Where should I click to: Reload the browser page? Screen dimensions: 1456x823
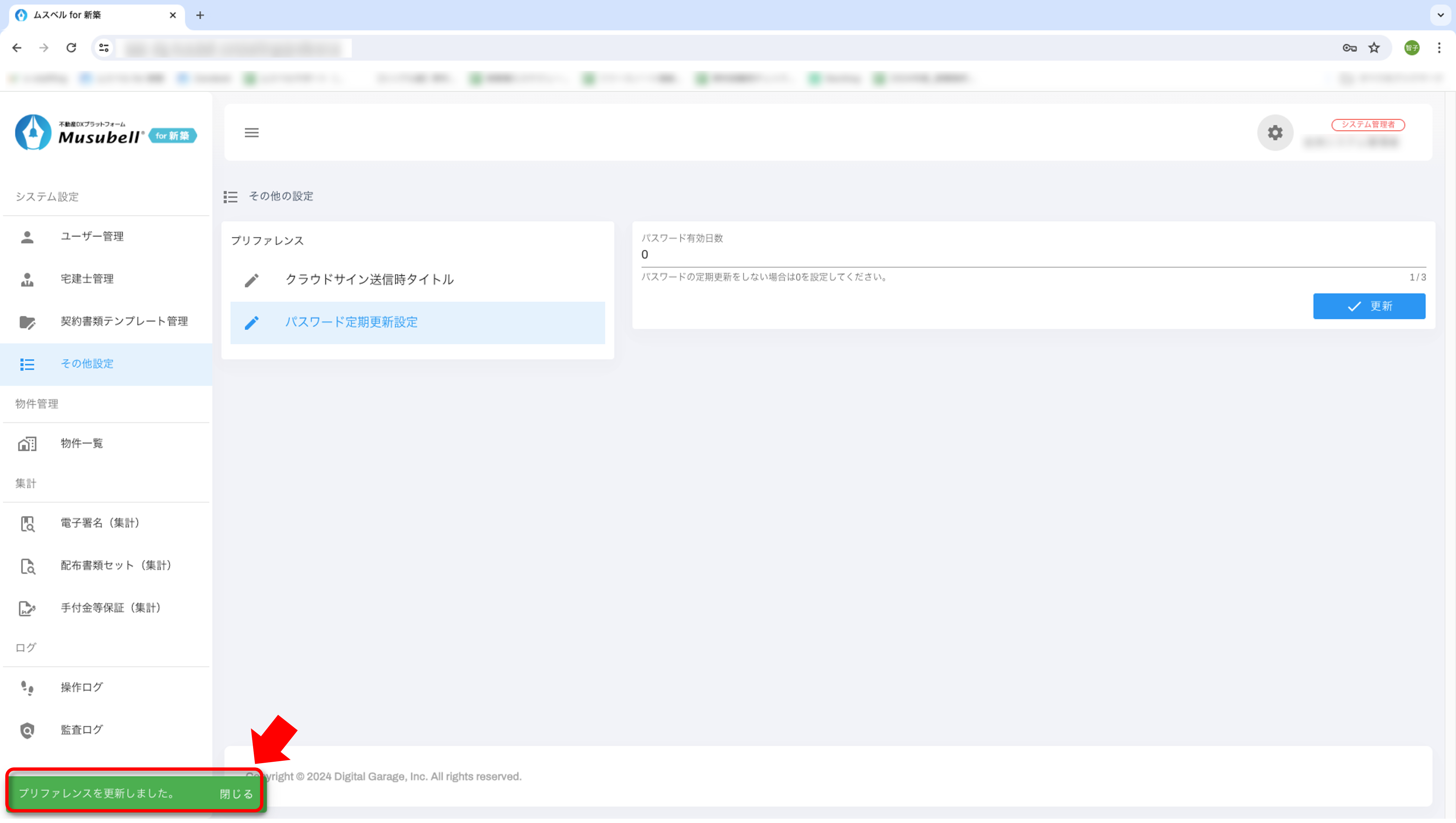coord(71,48)
